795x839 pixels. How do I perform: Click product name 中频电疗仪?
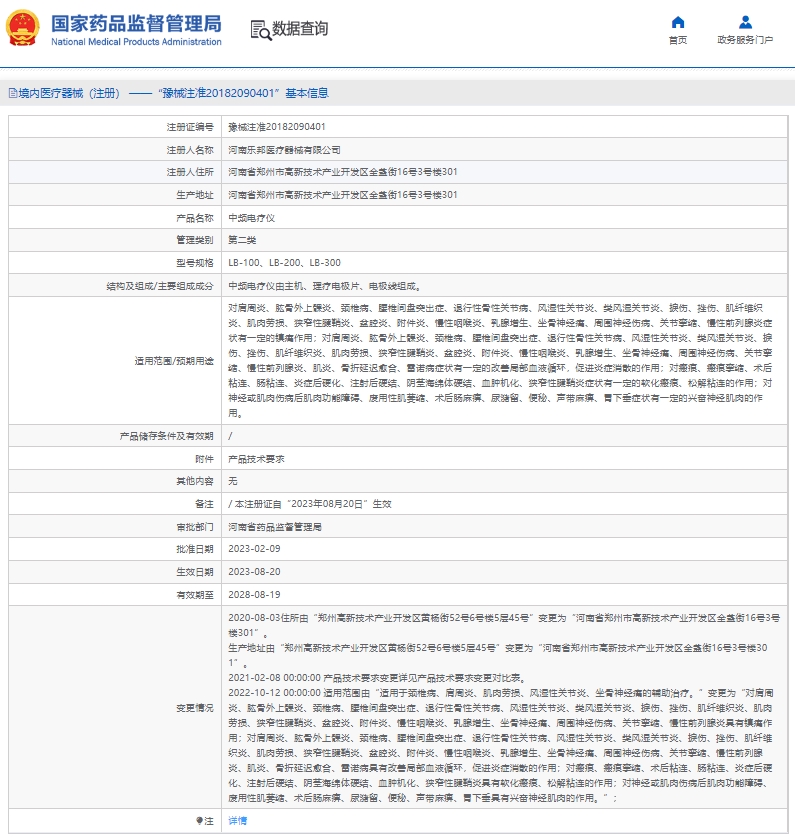[x=251, y=218]
